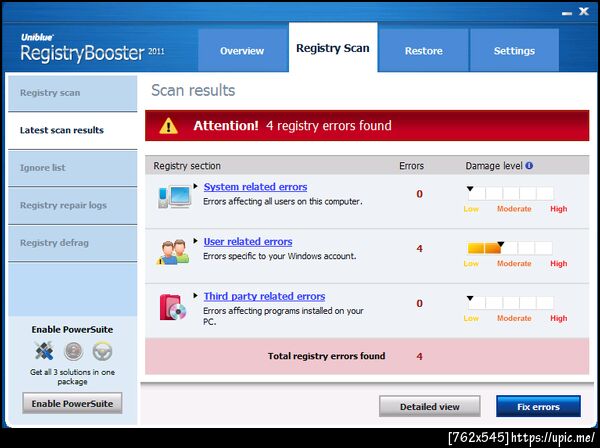The image size is (600, 448).
Task: Click the Third party errors disc icon
Action: pos(173,307)
